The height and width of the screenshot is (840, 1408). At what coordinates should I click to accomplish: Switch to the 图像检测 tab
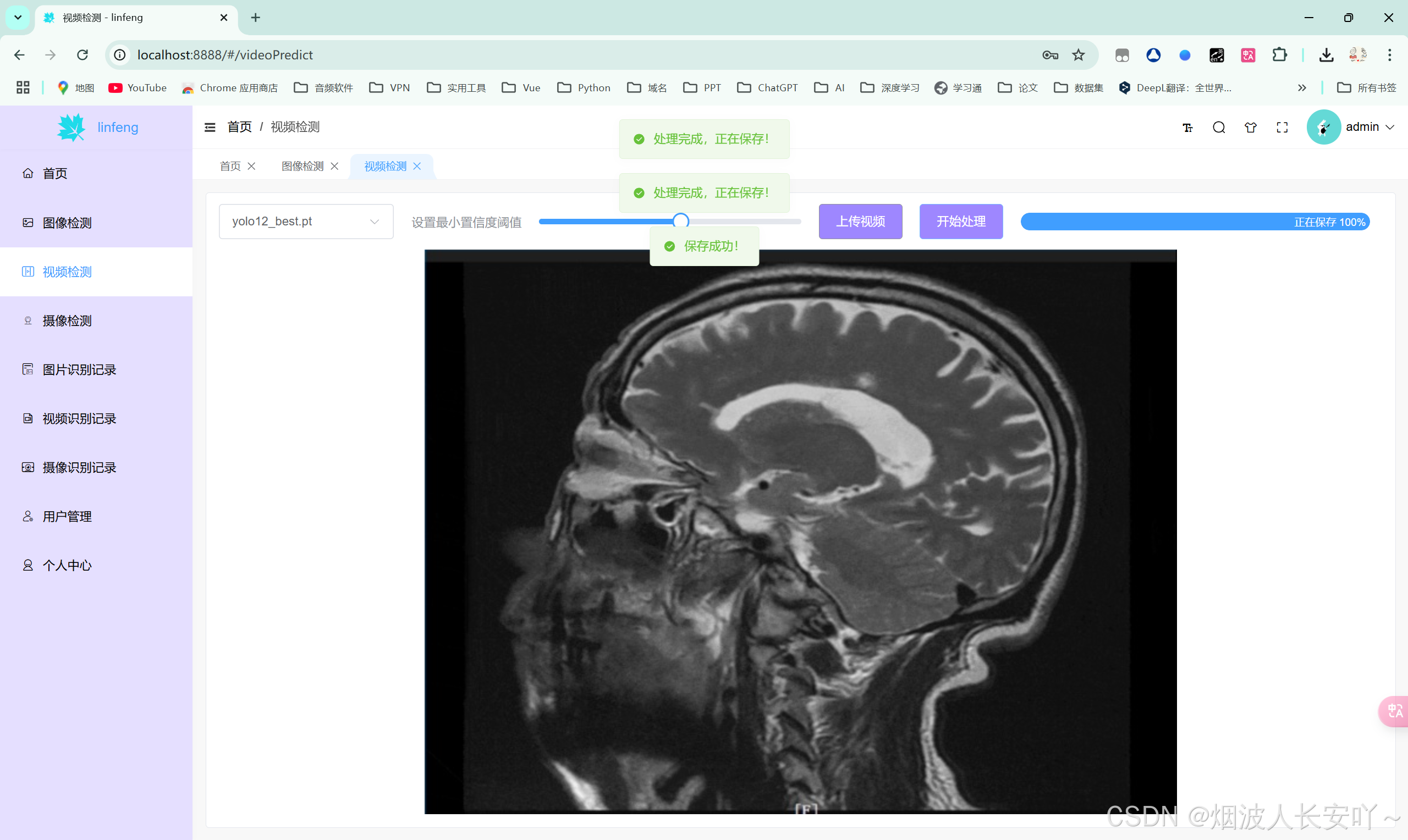(302, 166)
